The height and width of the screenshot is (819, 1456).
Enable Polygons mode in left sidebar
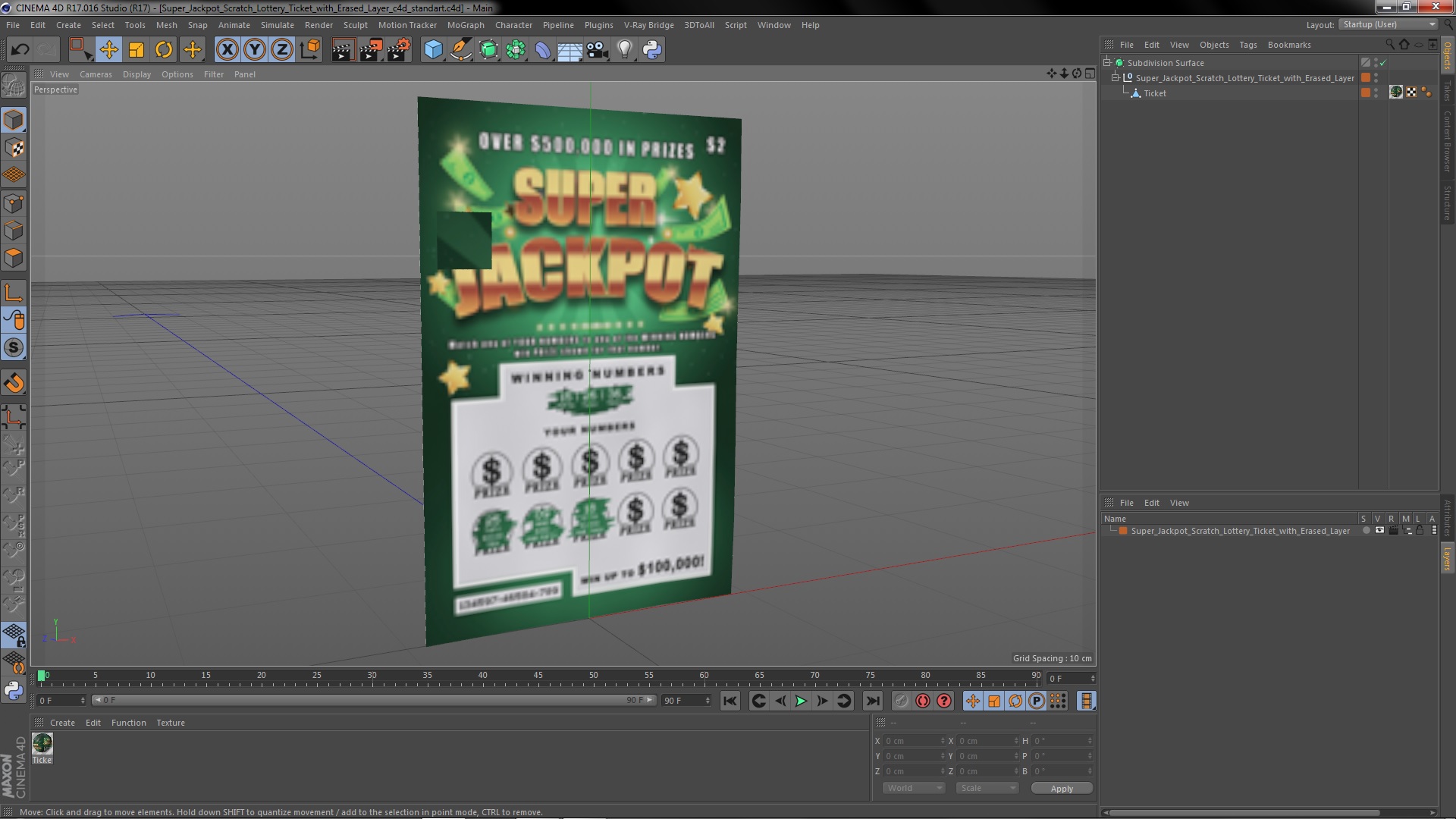[14, 258]
